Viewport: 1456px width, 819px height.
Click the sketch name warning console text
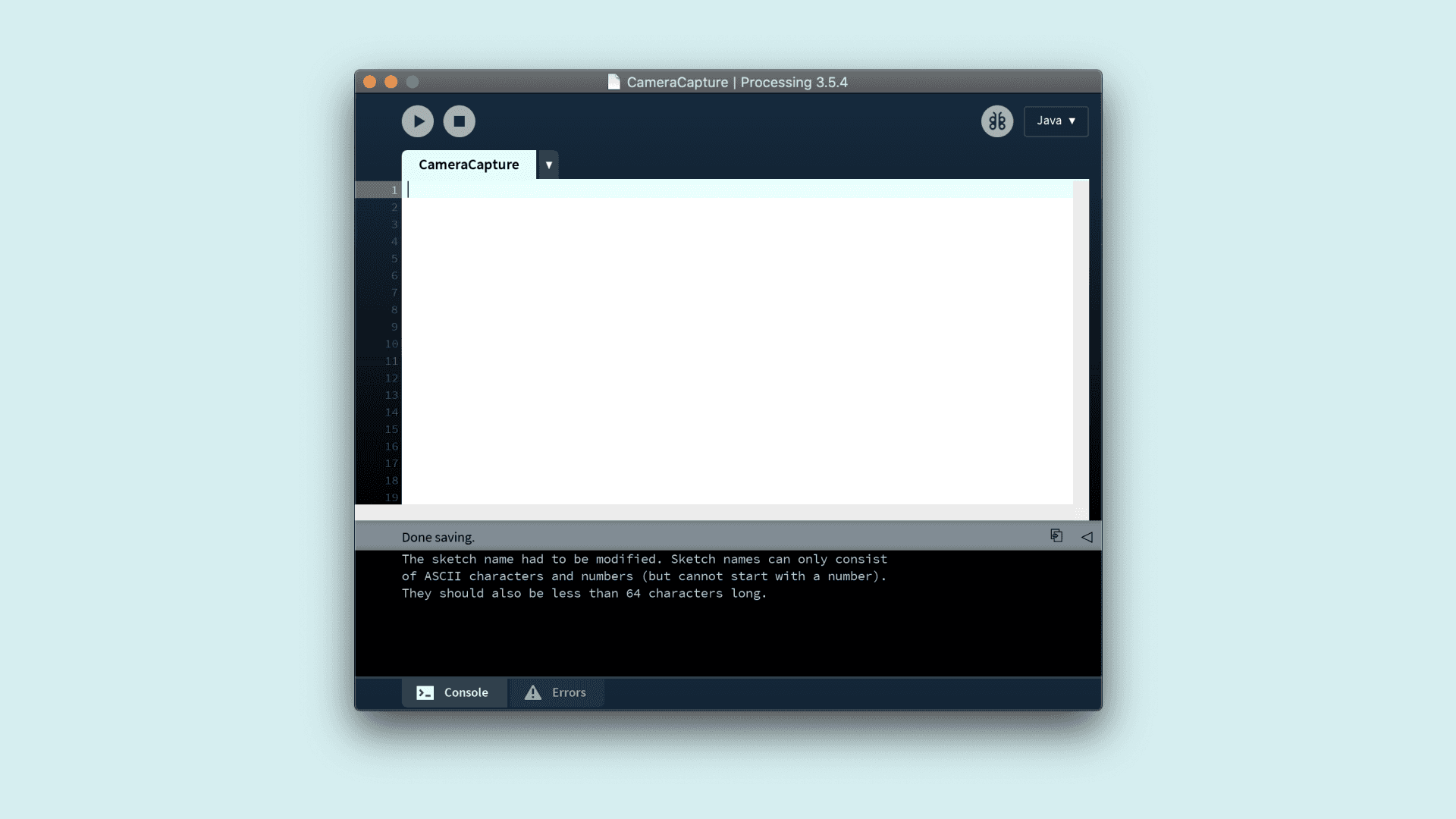[644, 576]
